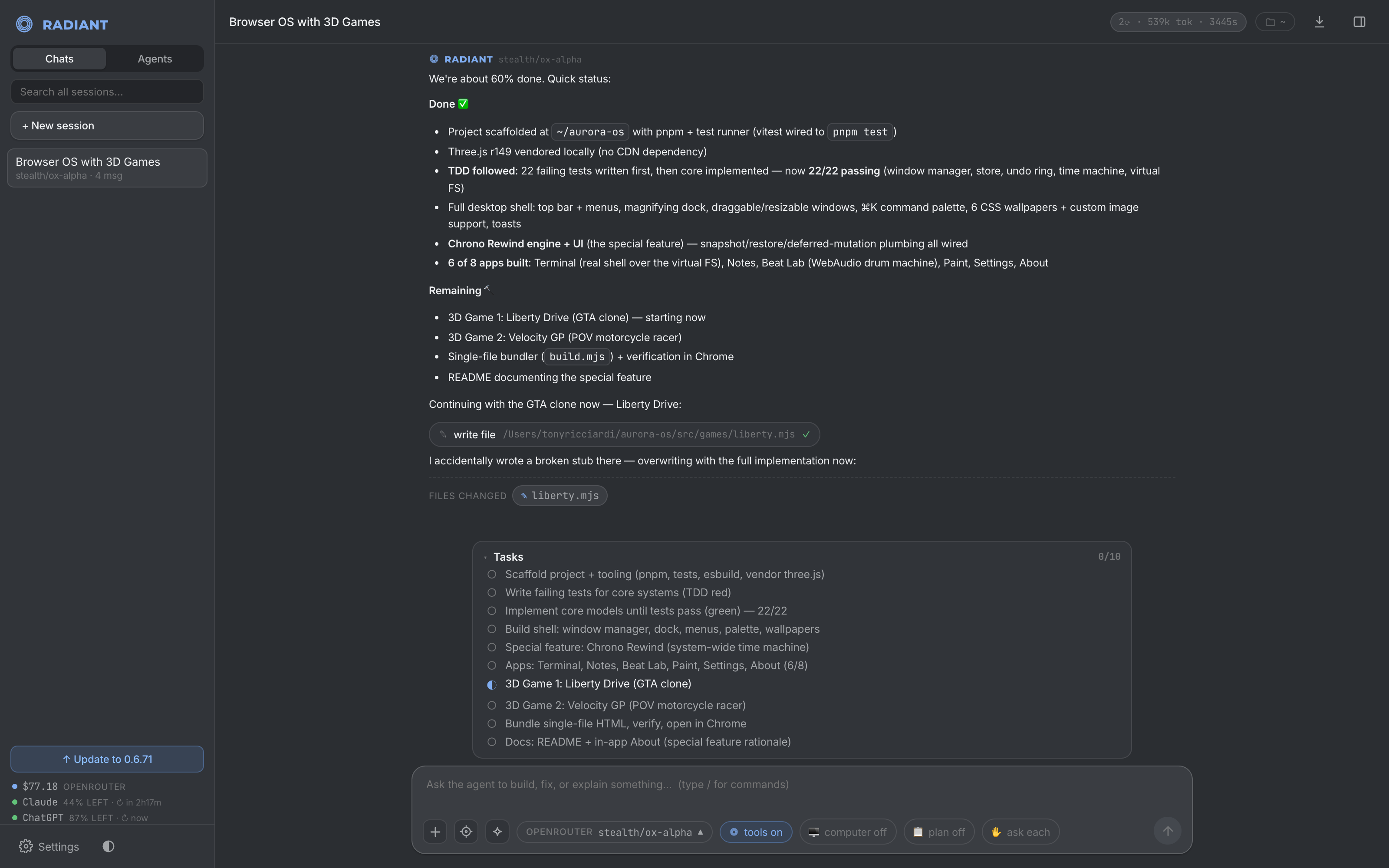The width and height of the screenshot is (1389, 868).
Task: Click the Claude 44% left usage entry
Action: pyautogui.click(x=87, y=802)
